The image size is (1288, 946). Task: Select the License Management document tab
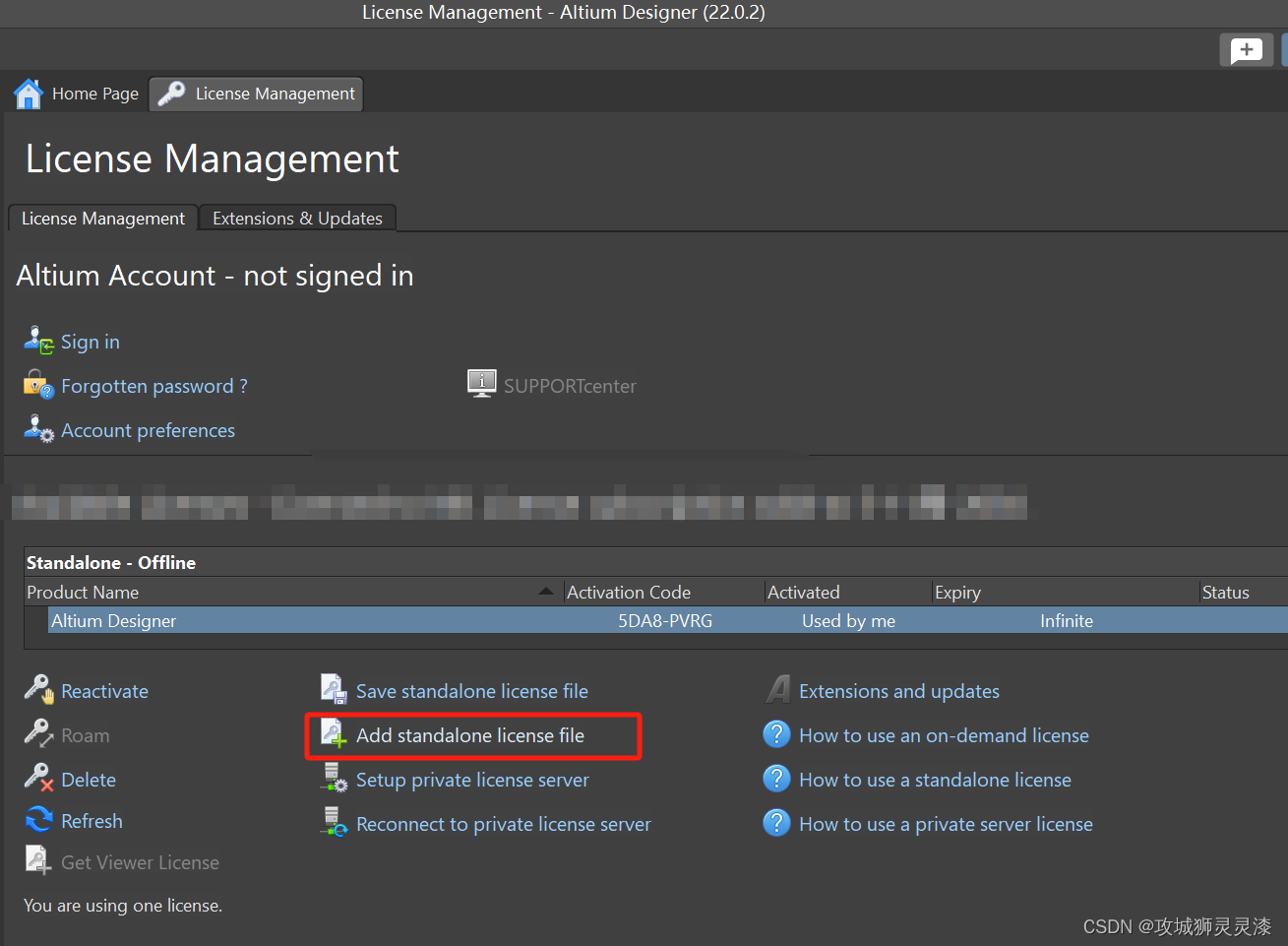coord(256,94)
